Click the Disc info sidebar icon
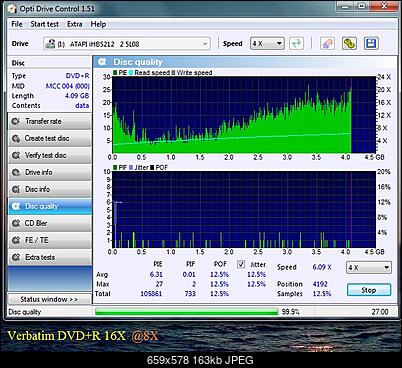 pyautogui.click(x=16, y=189)
